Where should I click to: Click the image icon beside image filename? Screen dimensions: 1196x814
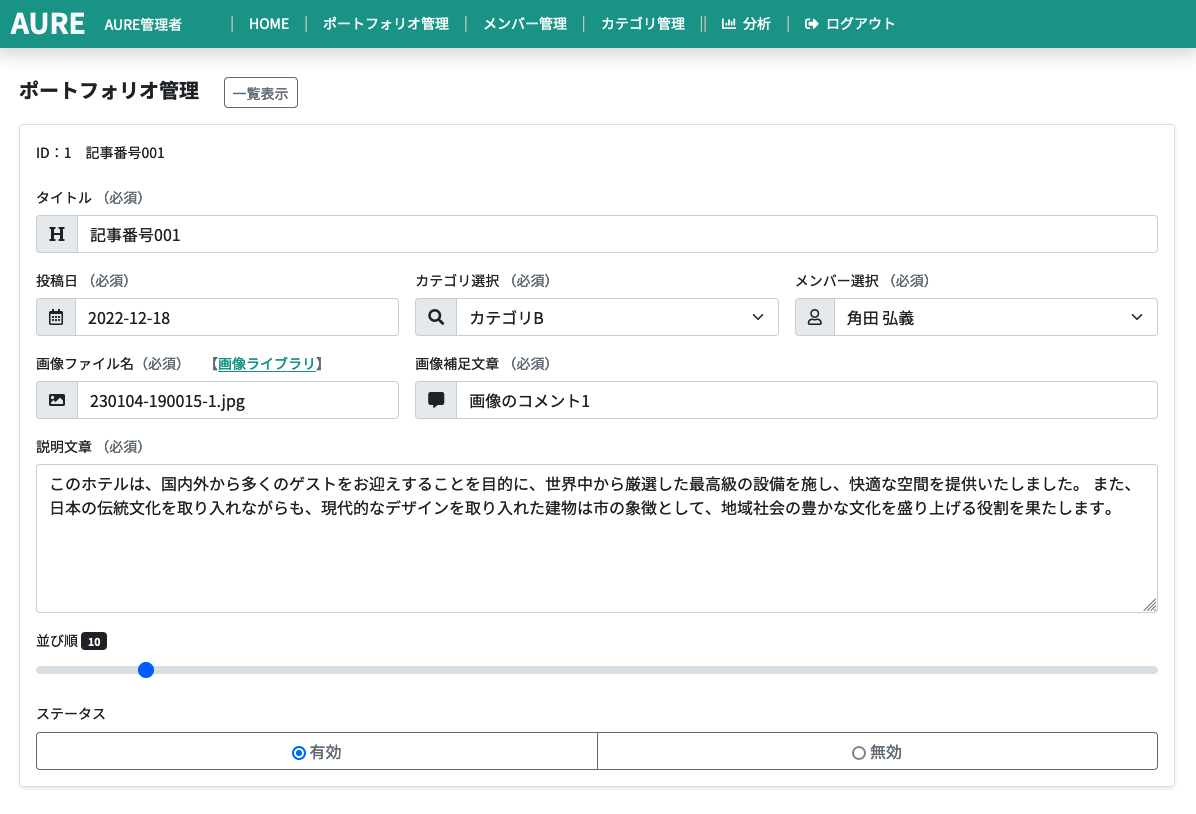coord(57,400)
